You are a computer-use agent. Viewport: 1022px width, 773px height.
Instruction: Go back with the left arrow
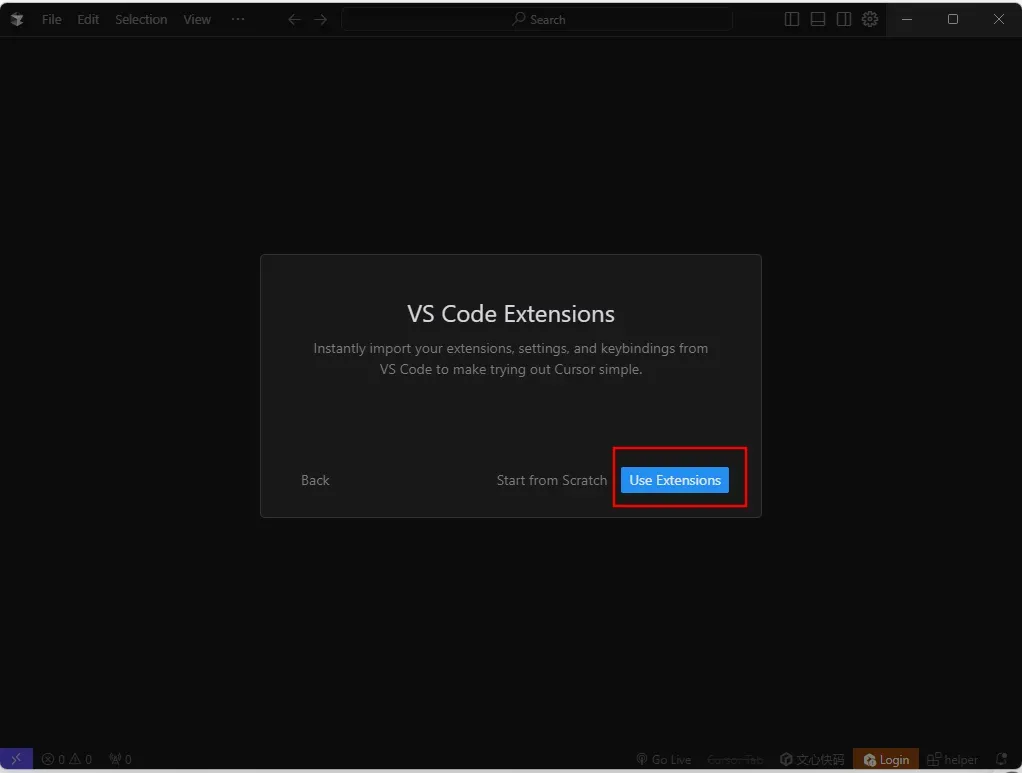click(295, 20)
